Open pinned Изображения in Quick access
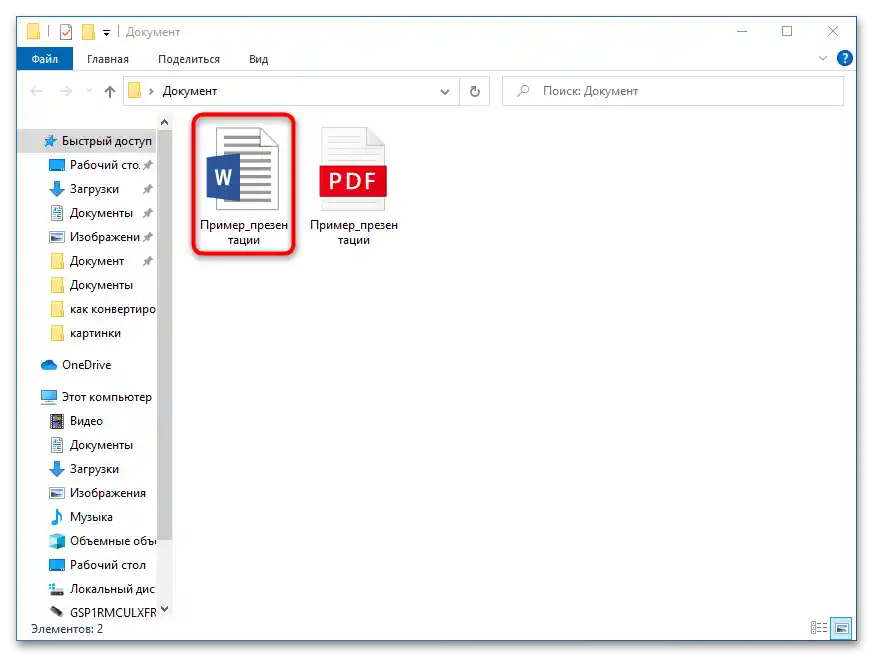Image resolution: width=873 pixels, height=657 pixels. (100, 237)
